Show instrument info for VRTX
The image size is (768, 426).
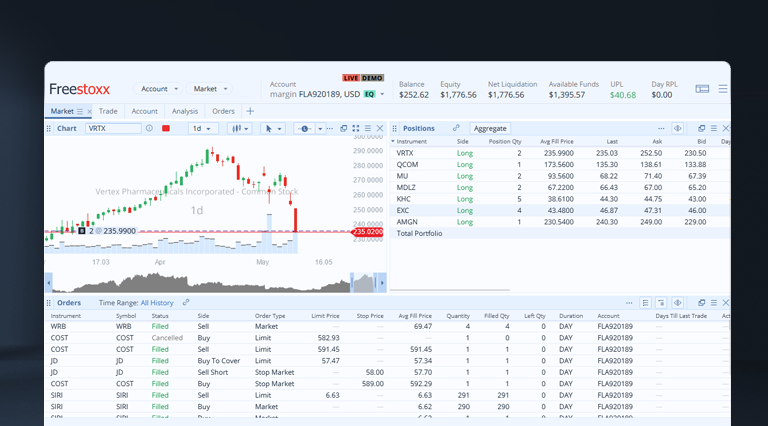(149, 128)
